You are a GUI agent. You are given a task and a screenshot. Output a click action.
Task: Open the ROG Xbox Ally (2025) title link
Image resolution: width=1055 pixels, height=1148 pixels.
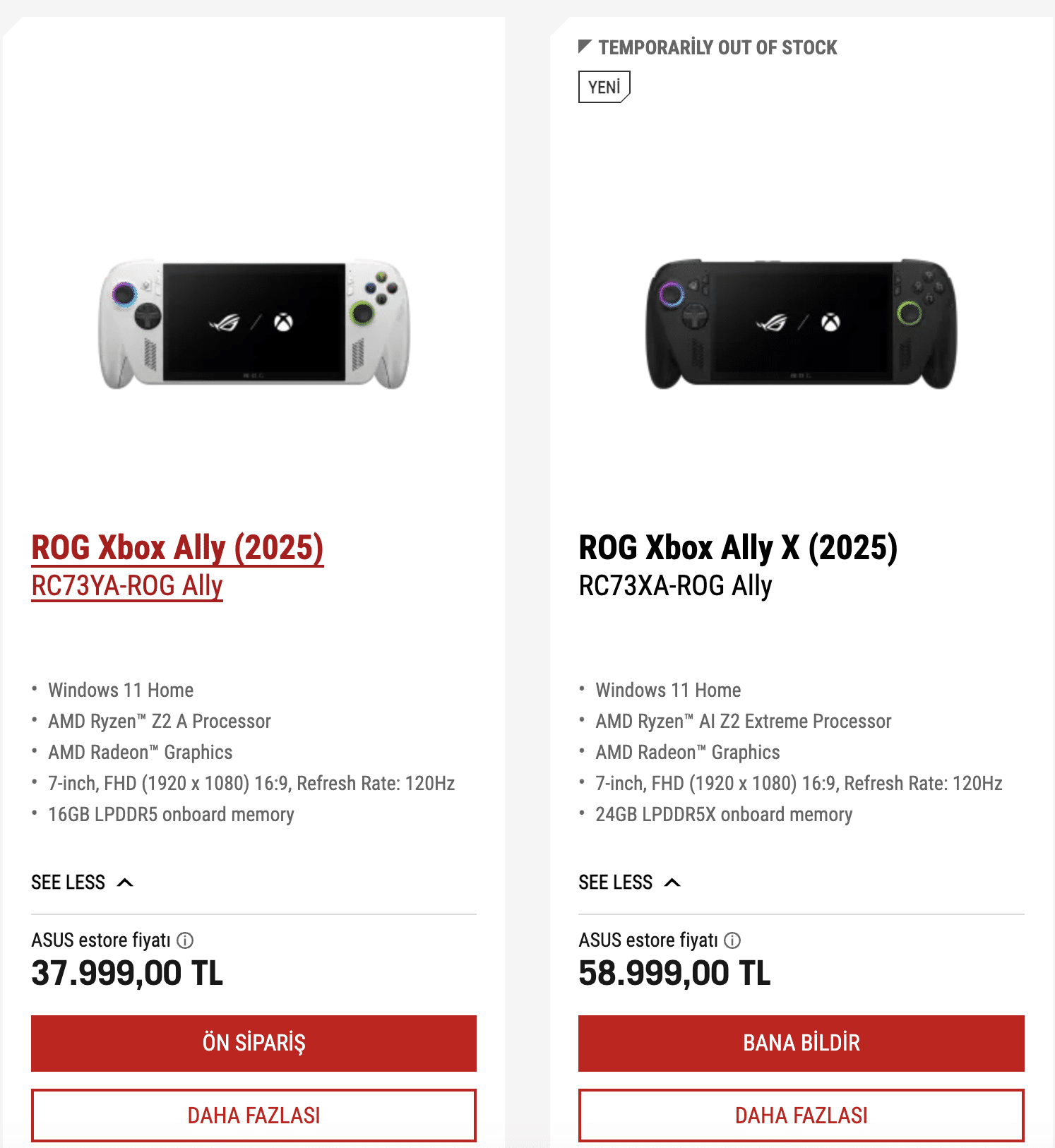click(x=177, y=548)
